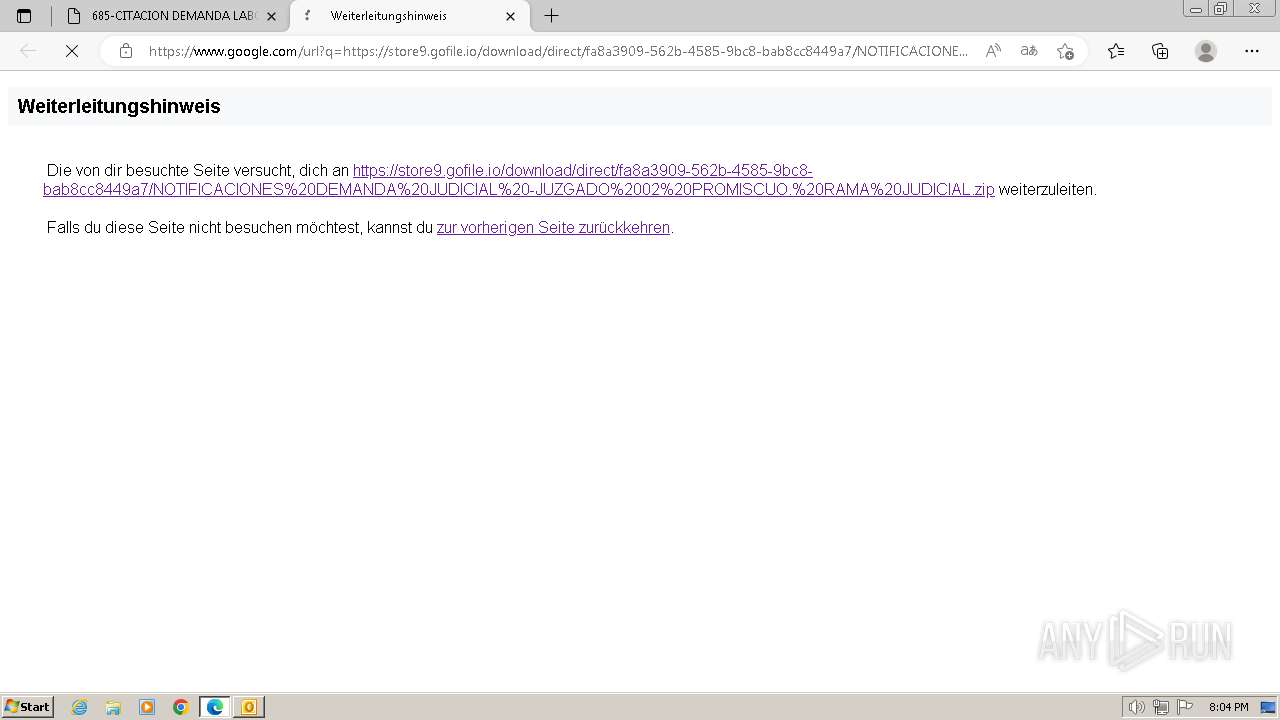Open Settings and more menu
Screen dimensions: 1280x720
[x=1252, y=51]
